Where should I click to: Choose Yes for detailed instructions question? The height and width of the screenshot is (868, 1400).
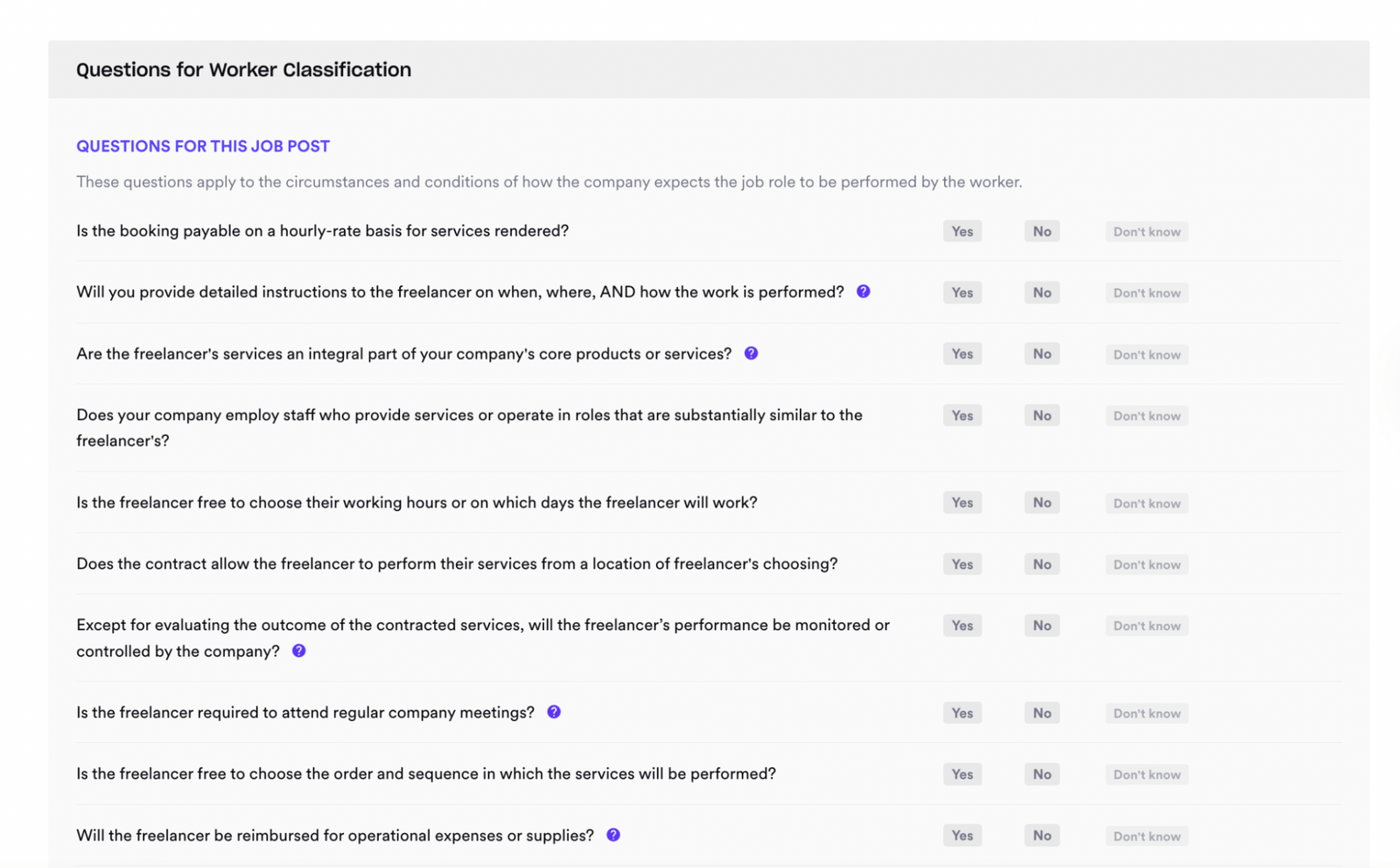pos(962,292)
